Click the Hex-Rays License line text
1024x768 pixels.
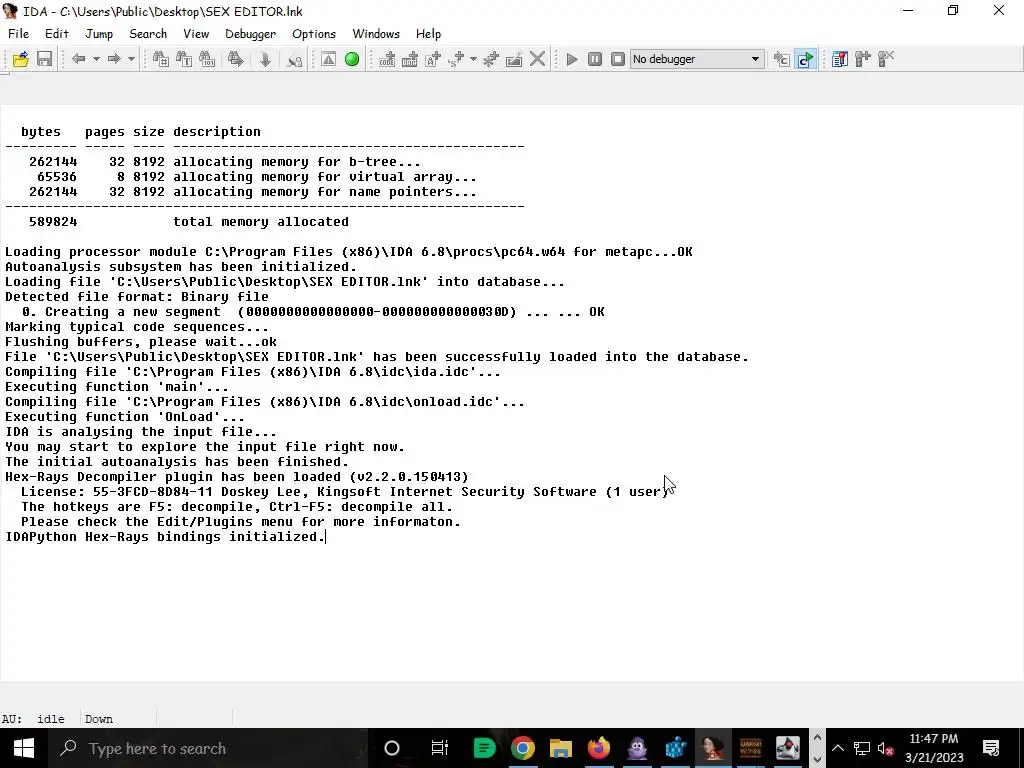345,492
